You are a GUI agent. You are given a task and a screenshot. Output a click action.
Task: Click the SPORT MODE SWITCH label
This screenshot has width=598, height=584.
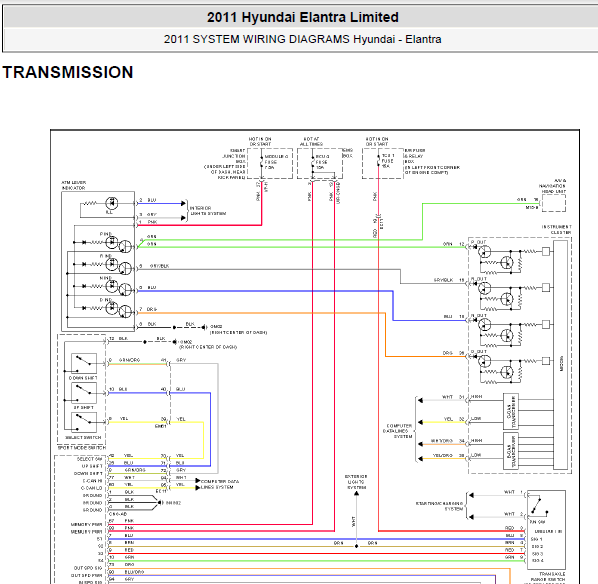pyautogui.click(x=82, y=447)
